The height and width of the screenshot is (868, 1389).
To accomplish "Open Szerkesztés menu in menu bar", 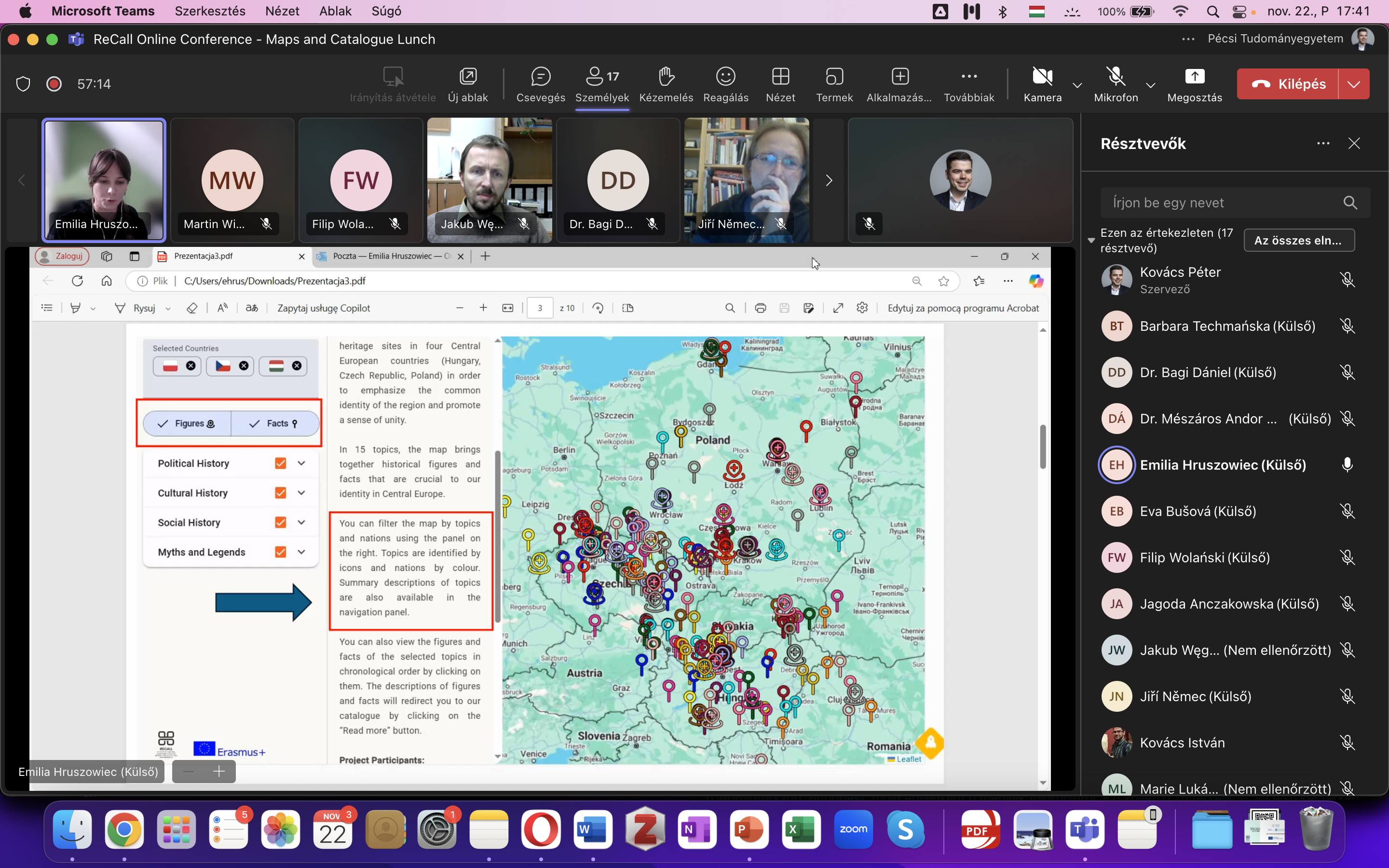I will coord(210,11).
